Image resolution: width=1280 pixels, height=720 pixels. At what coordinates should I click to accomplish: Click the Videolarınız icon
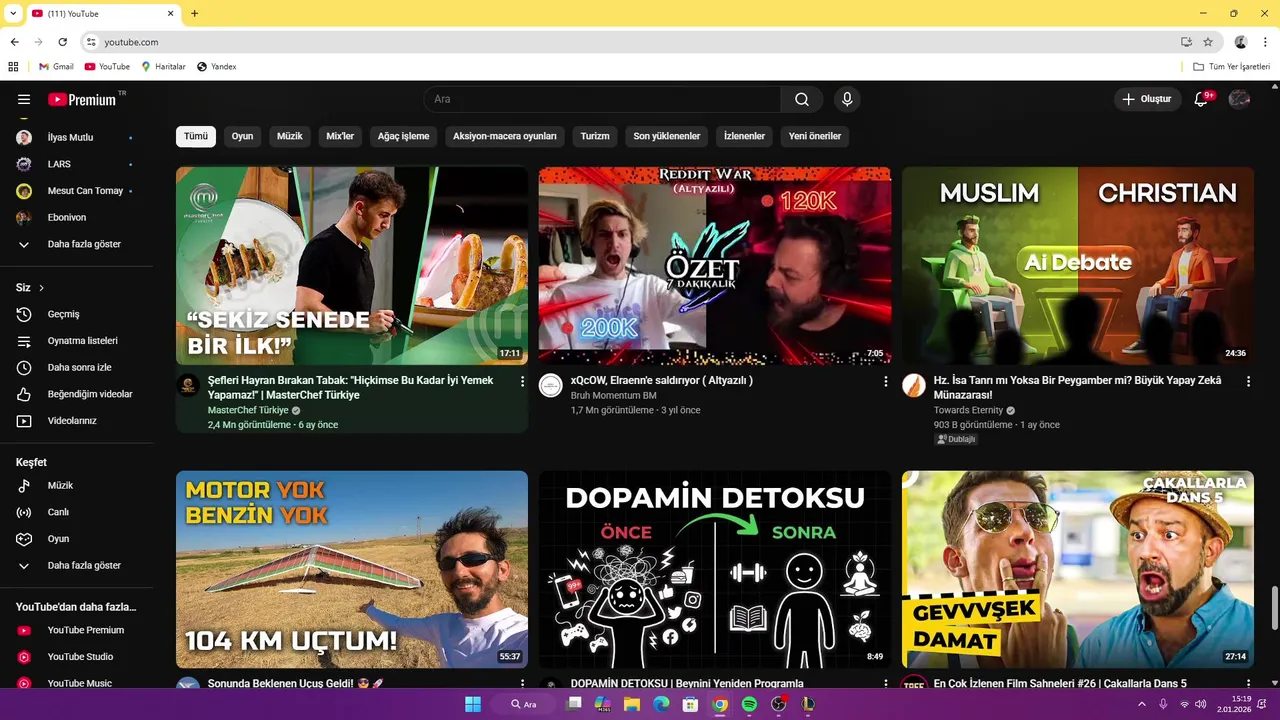(x=24, y=421)
